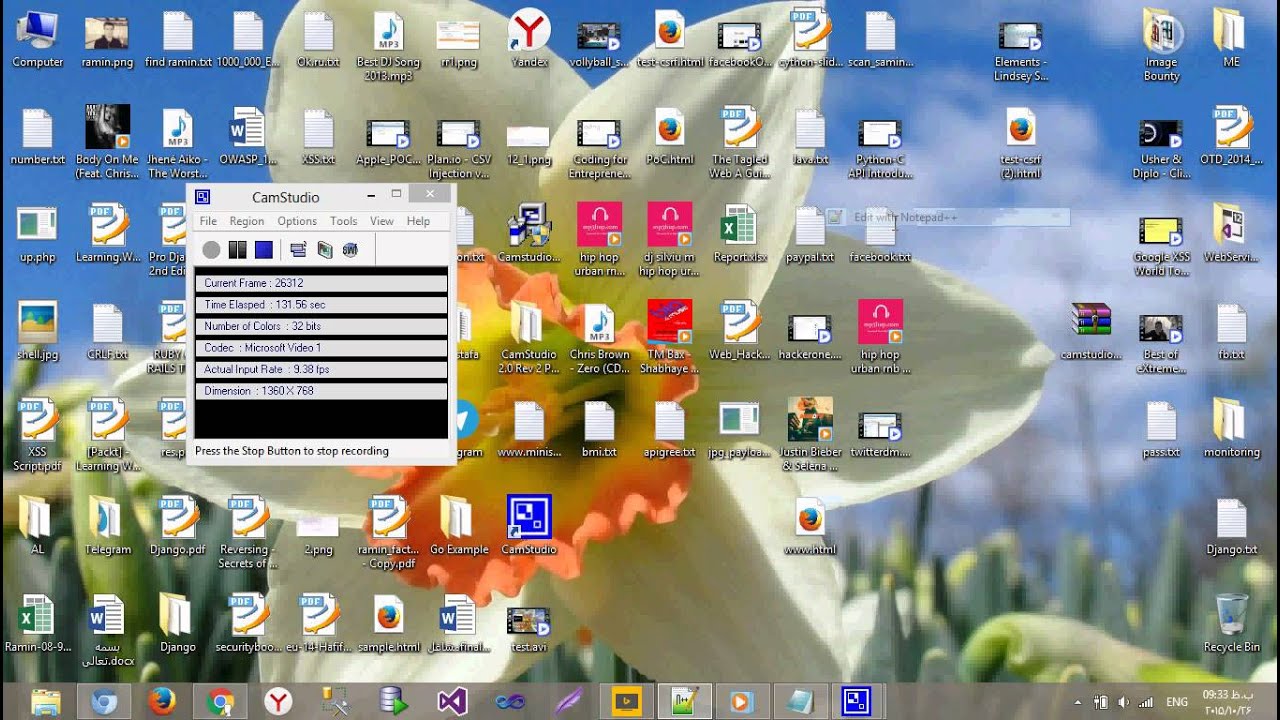Viewport: 1280px width, 720px height.
Task: Select the test.avi desktop file
Action: (529, 628)
